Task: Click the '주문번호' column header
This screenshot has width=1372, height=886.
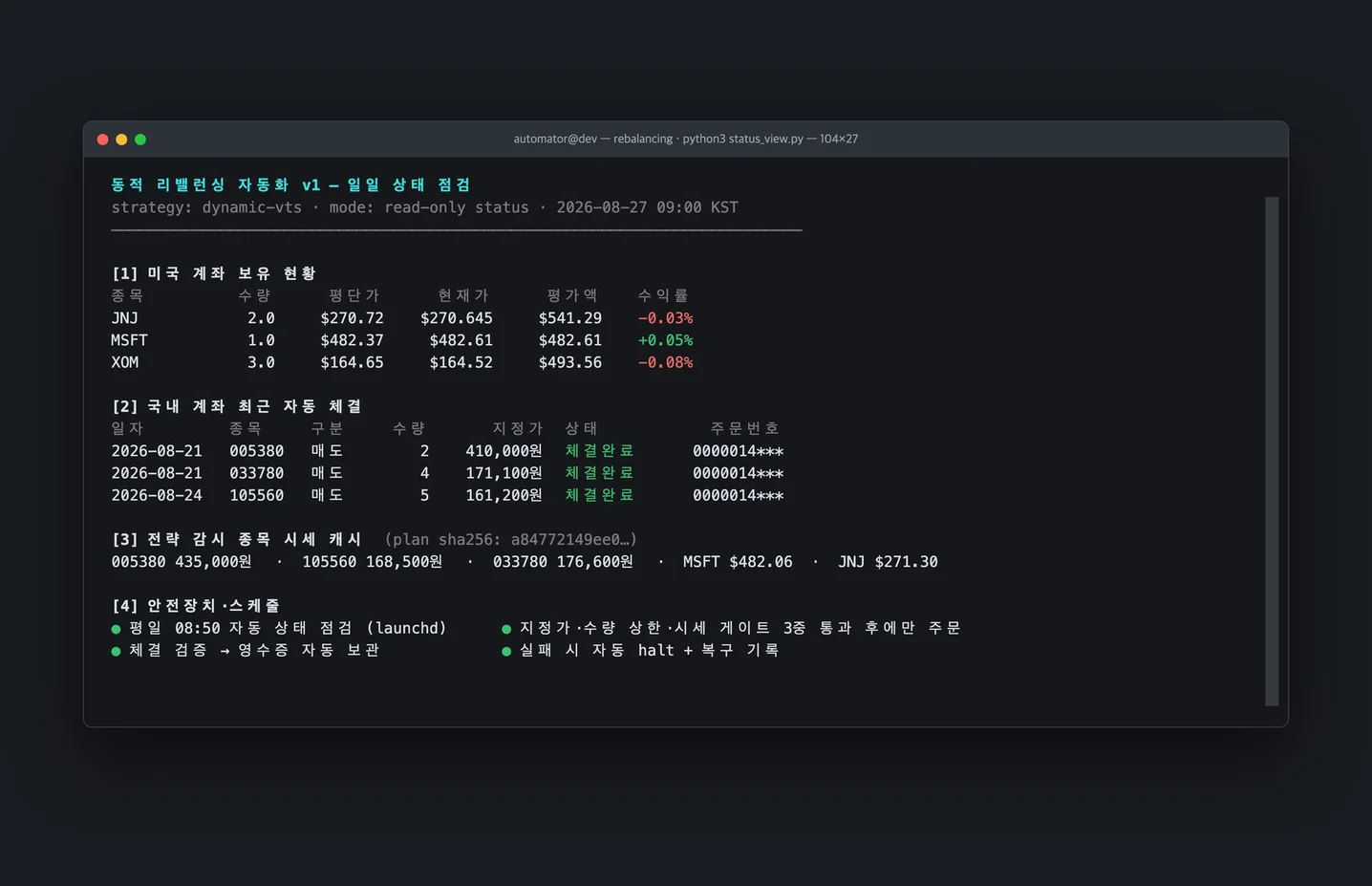Action: pyautogui.click(x=744, y=428)
